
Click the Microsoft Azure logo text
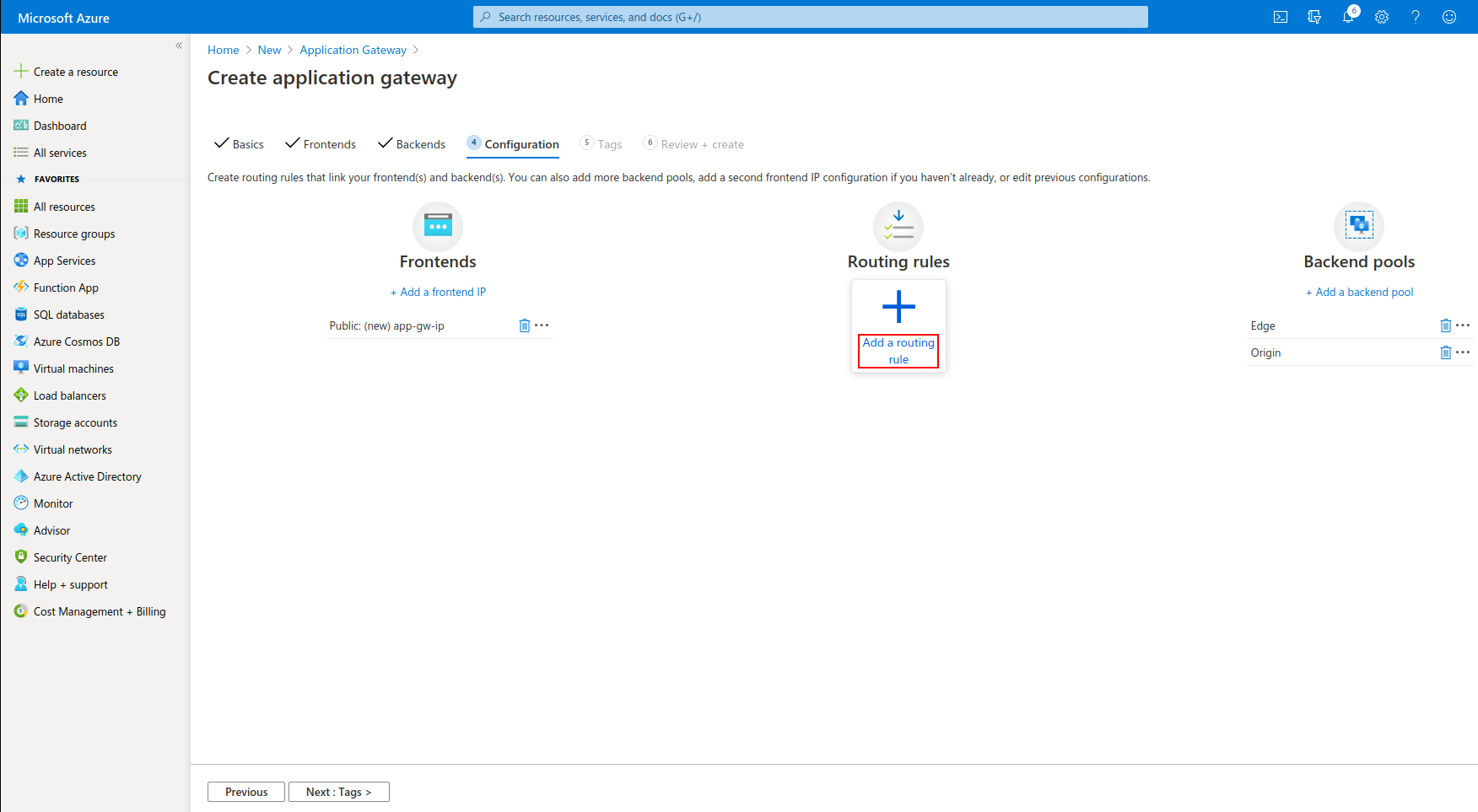pos(64,18)
